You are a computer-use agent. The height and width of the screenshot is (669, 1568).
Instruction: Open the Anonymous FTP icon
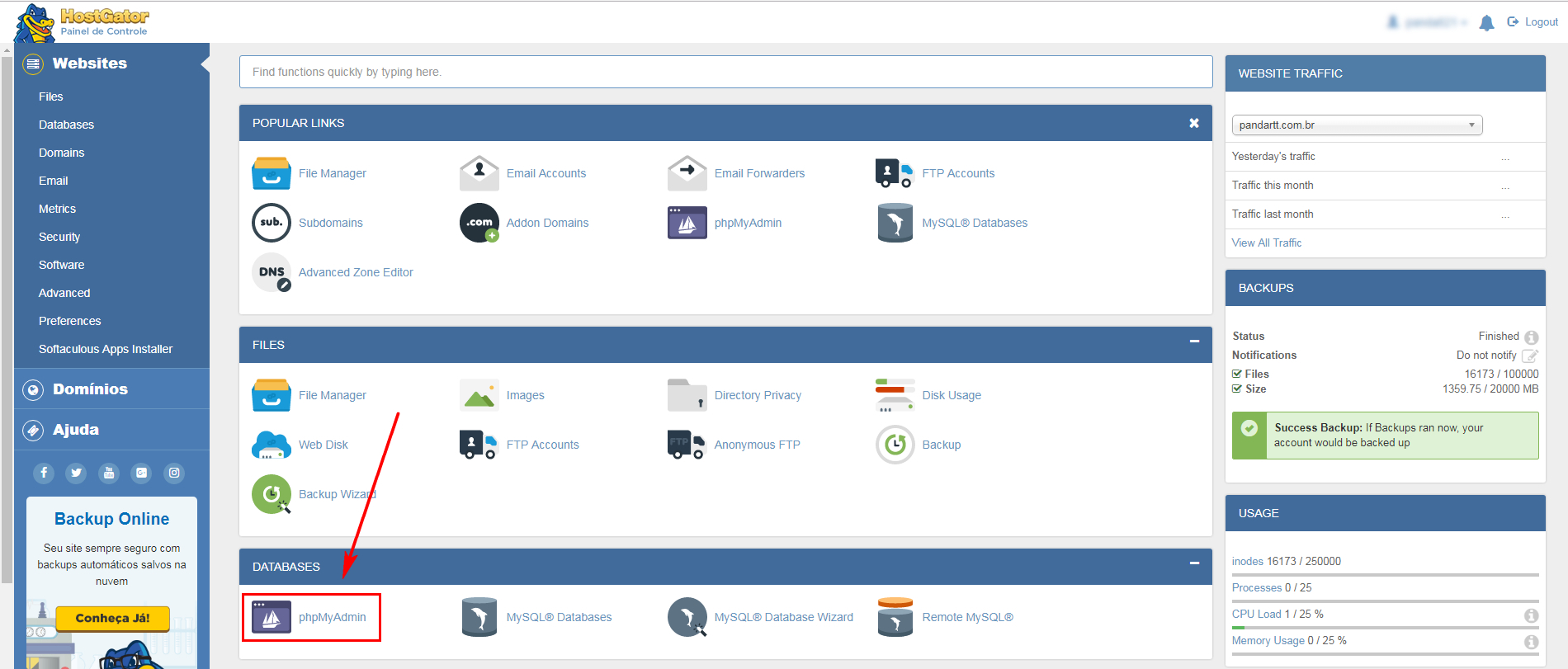point(687,445)
